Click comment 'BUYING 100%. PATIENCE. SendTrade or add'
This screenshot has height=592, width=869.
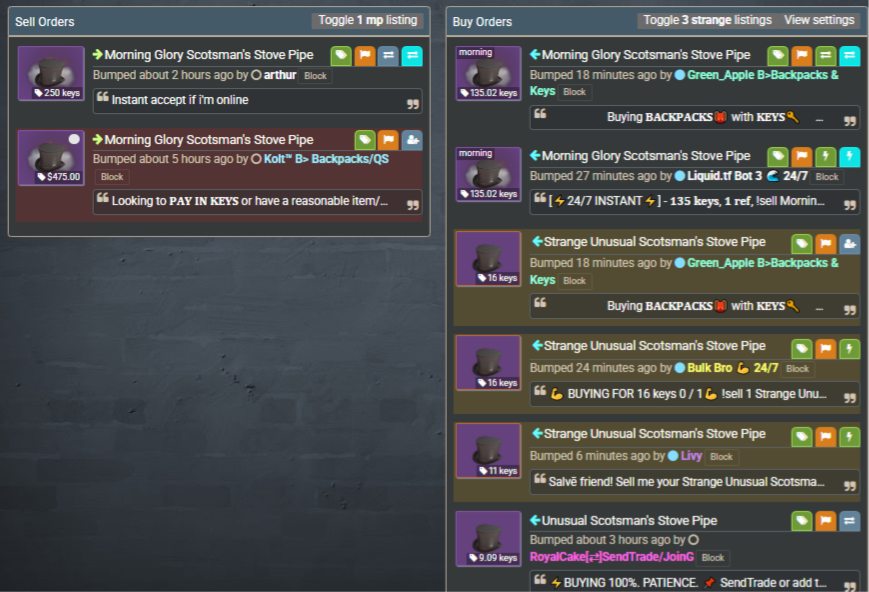[694, 582]
